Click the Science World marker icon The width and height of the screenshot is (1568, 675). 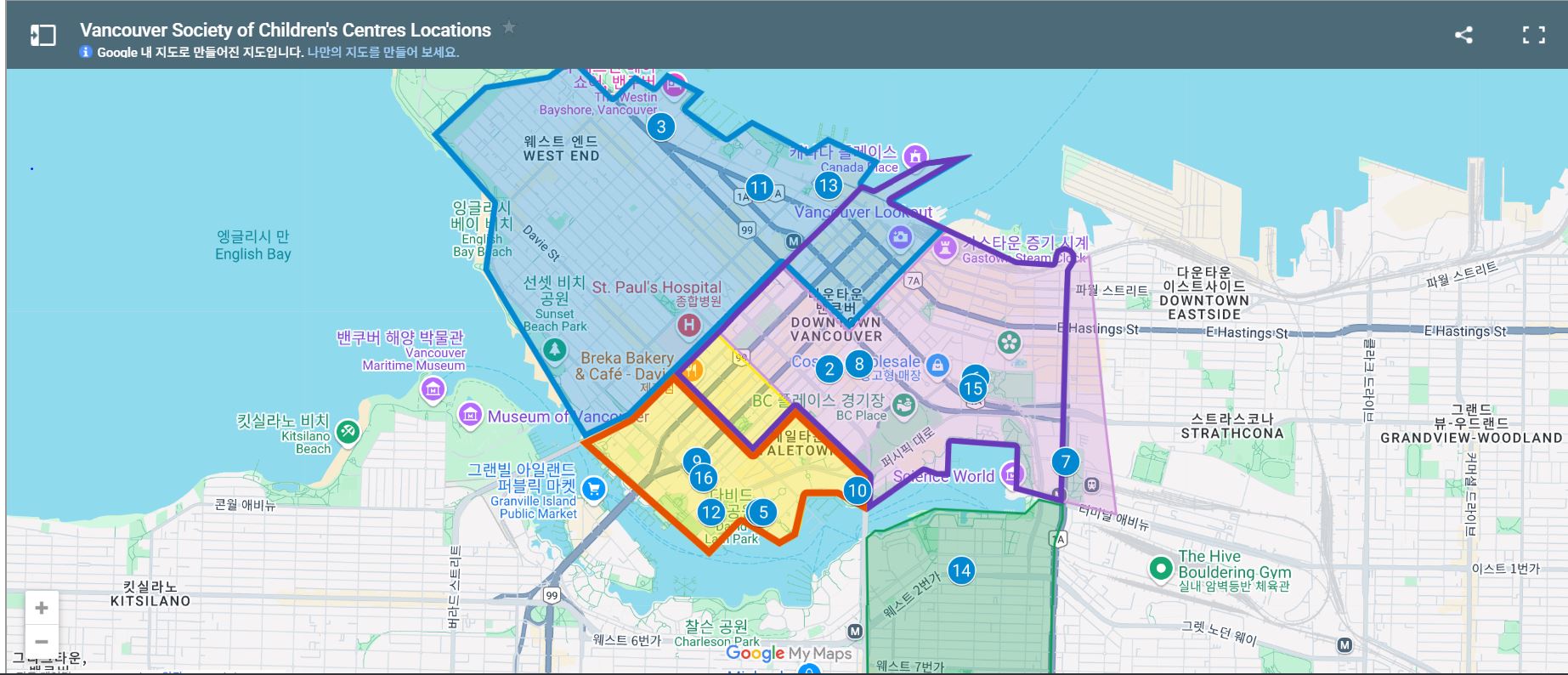(1010, 474)
